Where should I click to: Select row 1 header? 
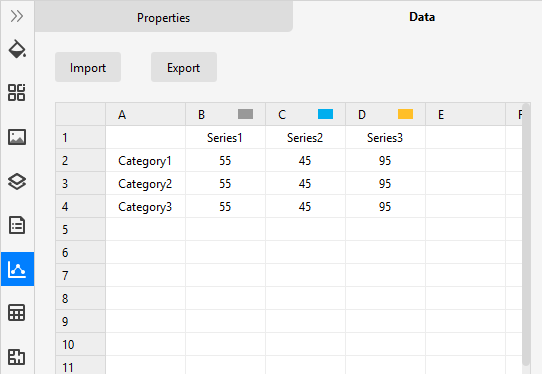(81, 138)
